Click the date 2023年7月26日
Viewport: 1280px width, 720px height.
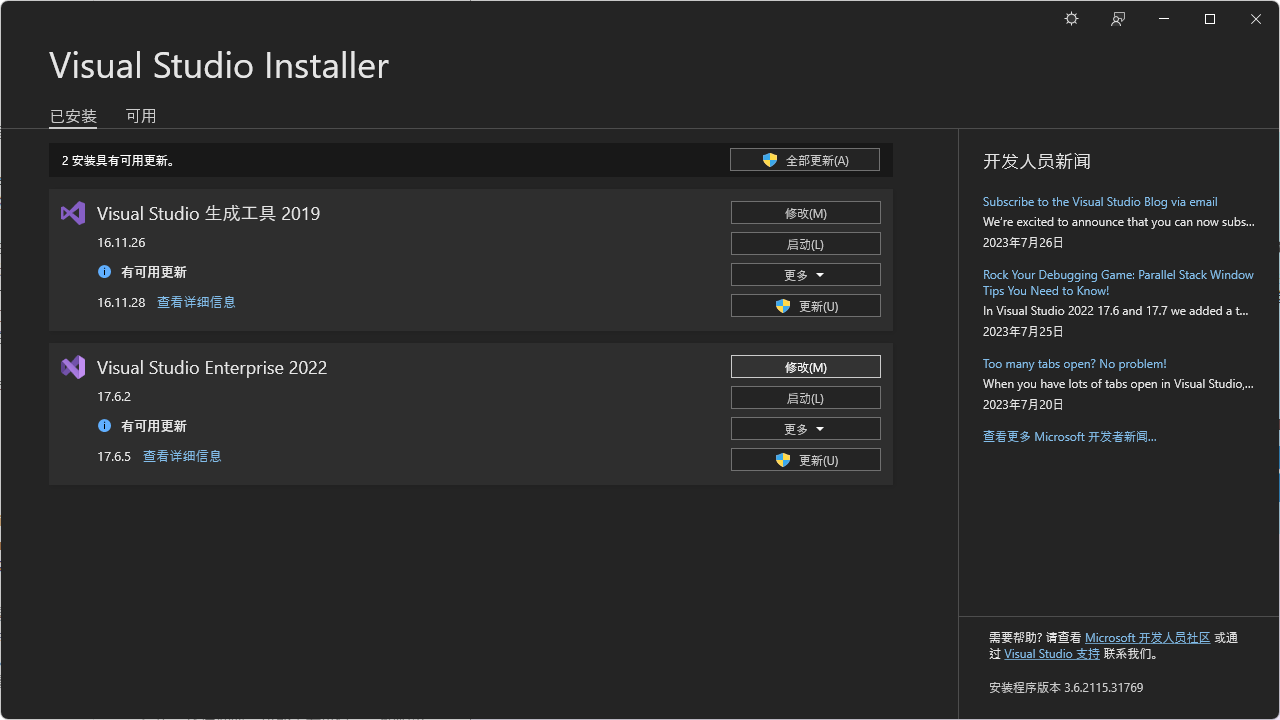1023,243
